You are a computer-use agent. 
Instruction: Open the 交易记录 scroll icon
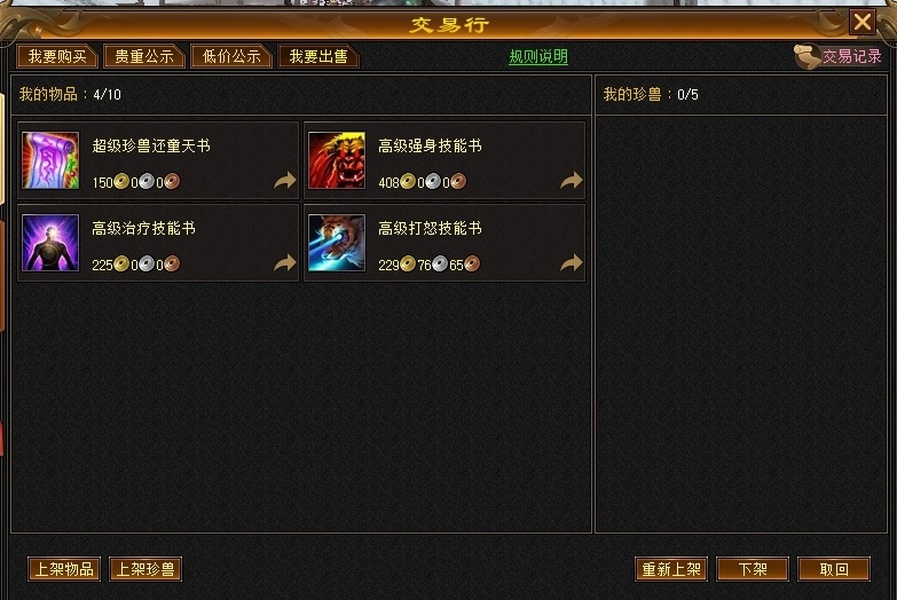807,57
